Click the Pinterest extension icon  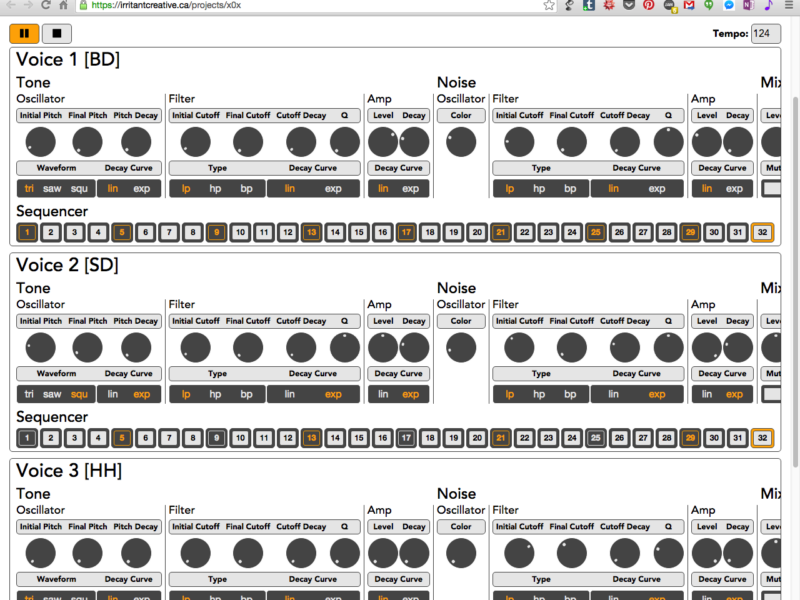click(648, 5)
